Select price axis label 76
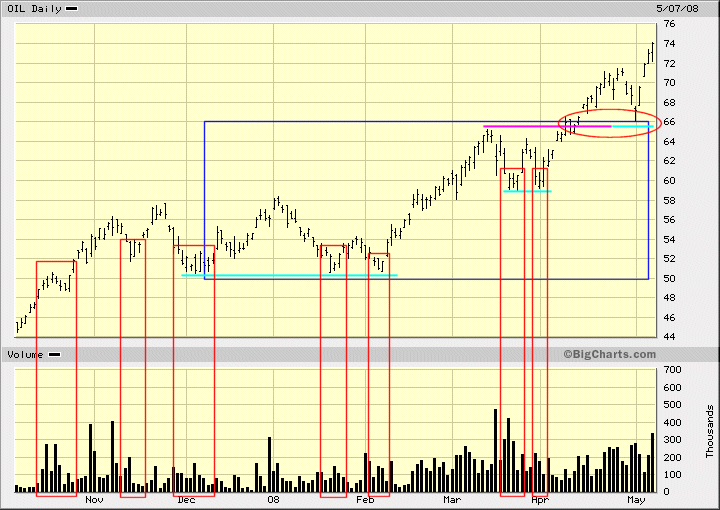The image size is (720, 510). [669, 24]
